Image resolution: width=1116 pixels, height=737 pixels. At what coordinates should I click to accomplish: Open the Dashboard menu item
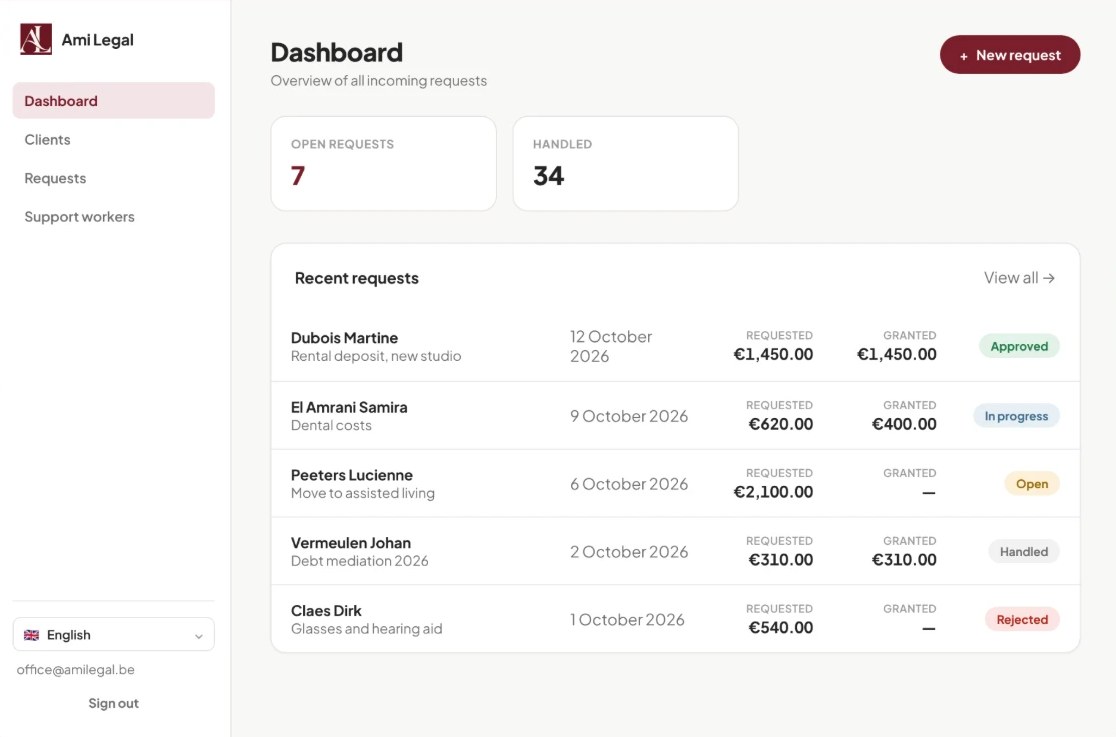point(114,100)
